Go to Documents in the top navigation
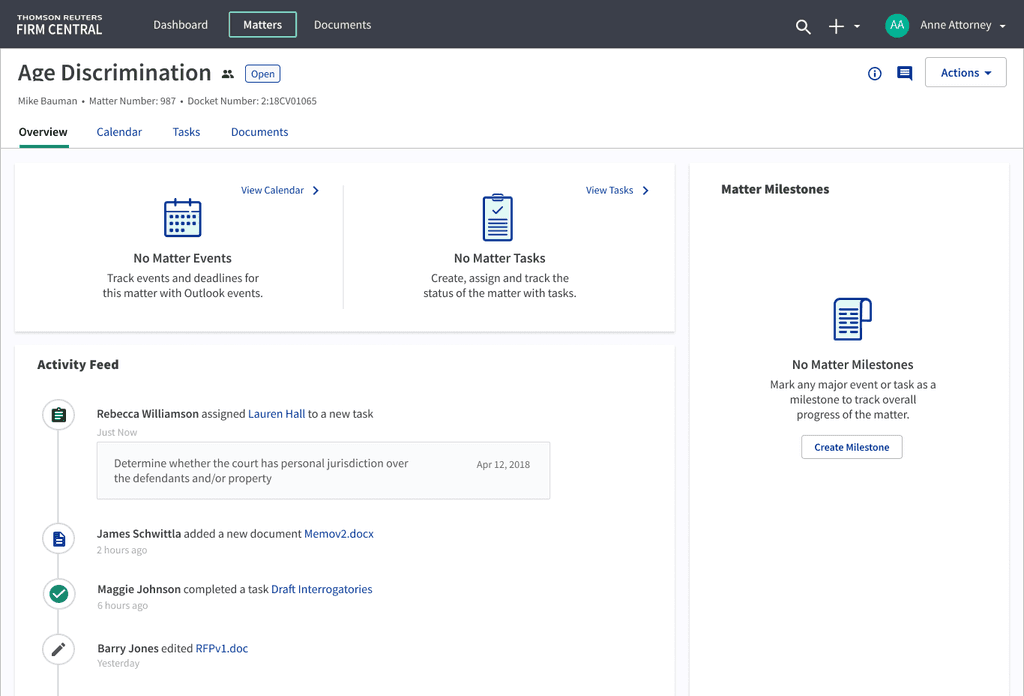This screenshot has width=1024, height=696. pos(342,25)
